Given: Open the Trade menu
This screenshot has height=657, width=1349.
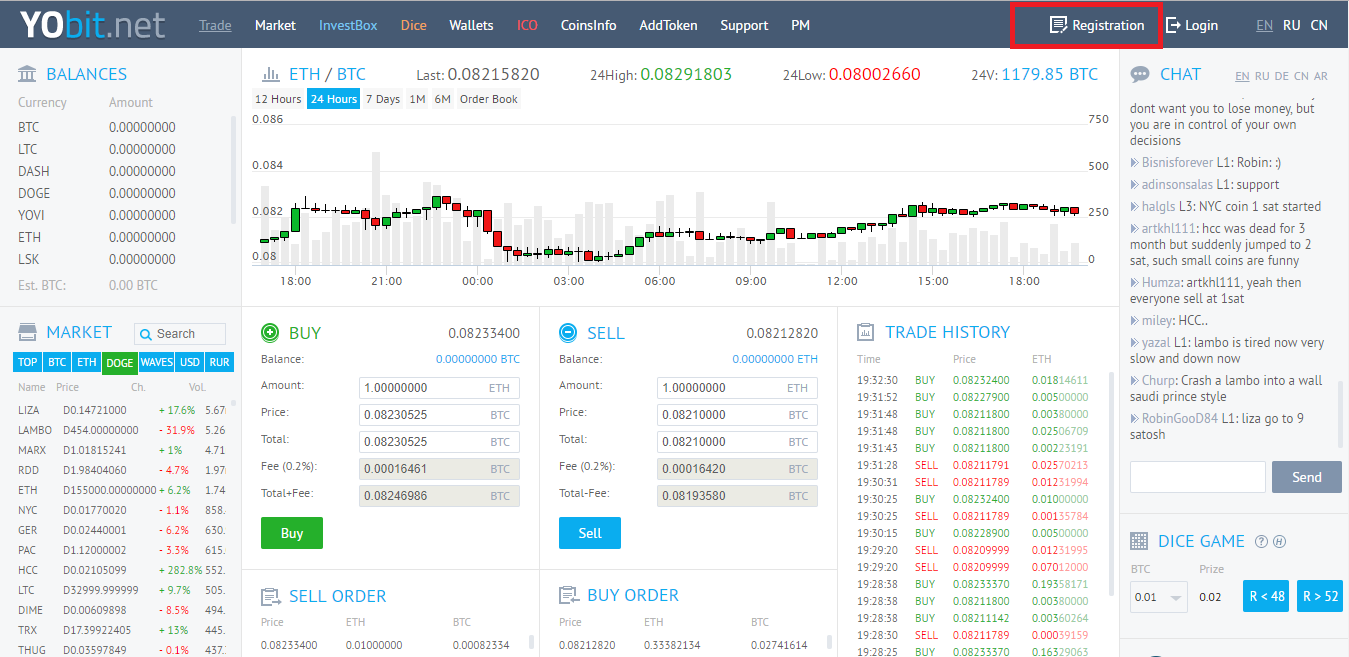Looking at the screenshot, I should (x=215, y=25).
